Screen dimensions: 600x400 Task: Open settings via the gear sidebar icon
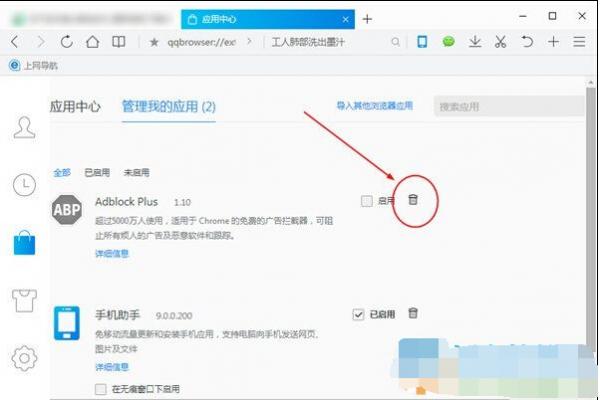click(x=24, y=358)
